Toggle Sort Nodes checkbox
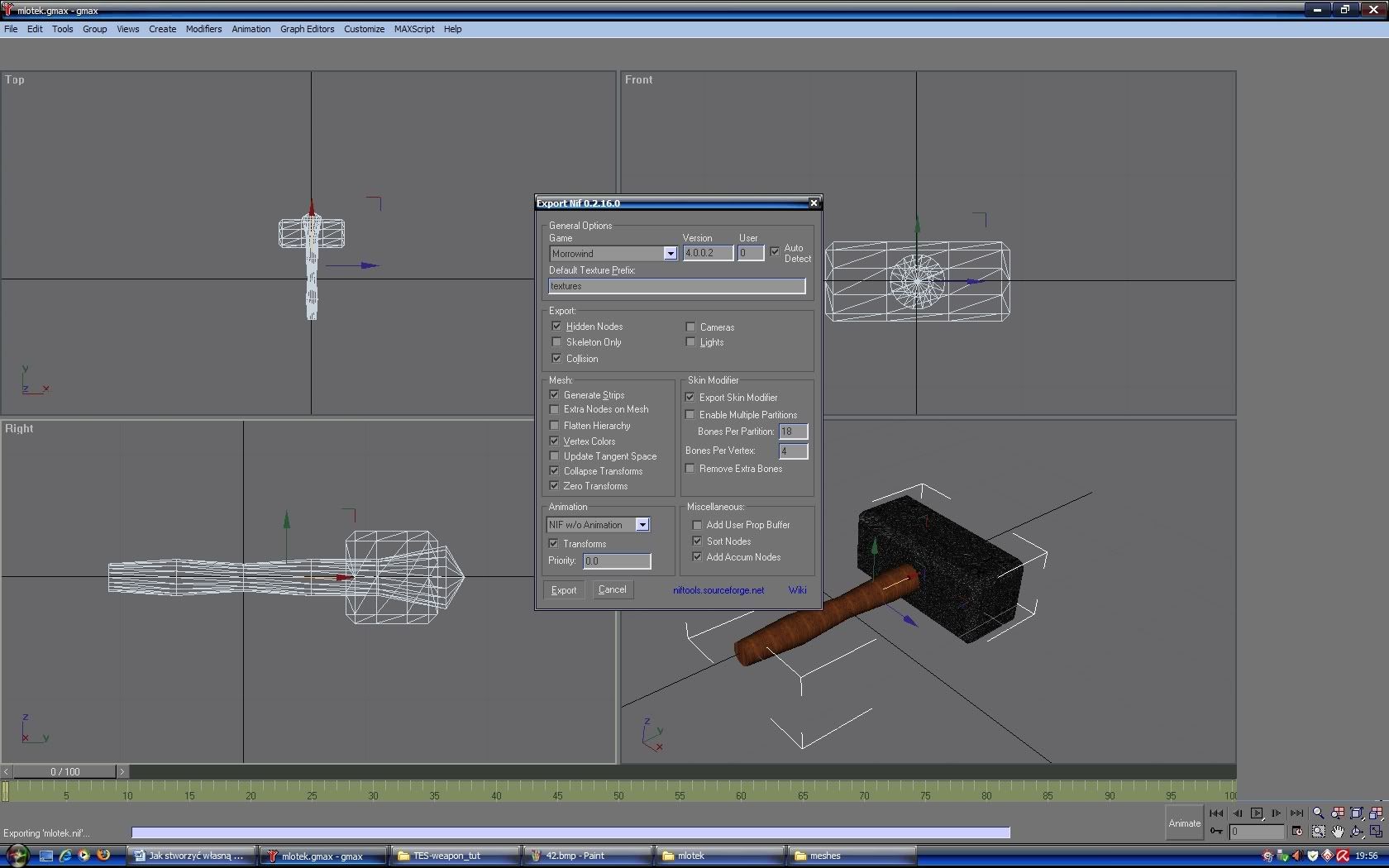 coord(697,541)
